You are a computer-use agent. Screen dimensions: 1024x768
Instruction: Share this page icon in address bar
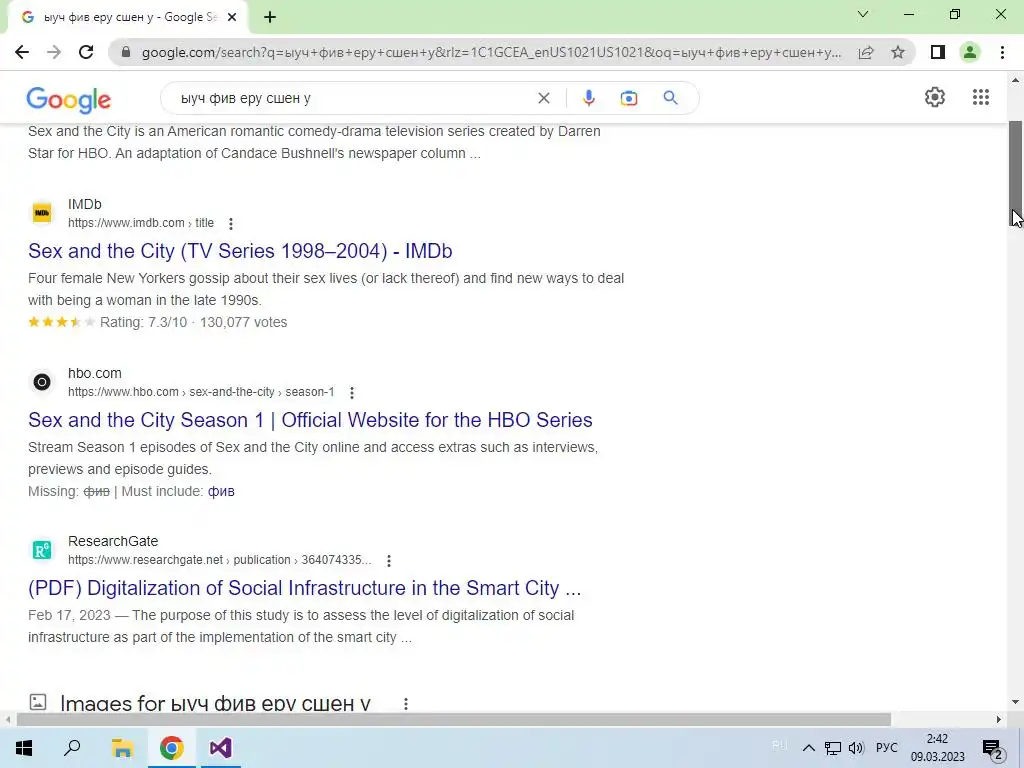(x=866, y=52)
